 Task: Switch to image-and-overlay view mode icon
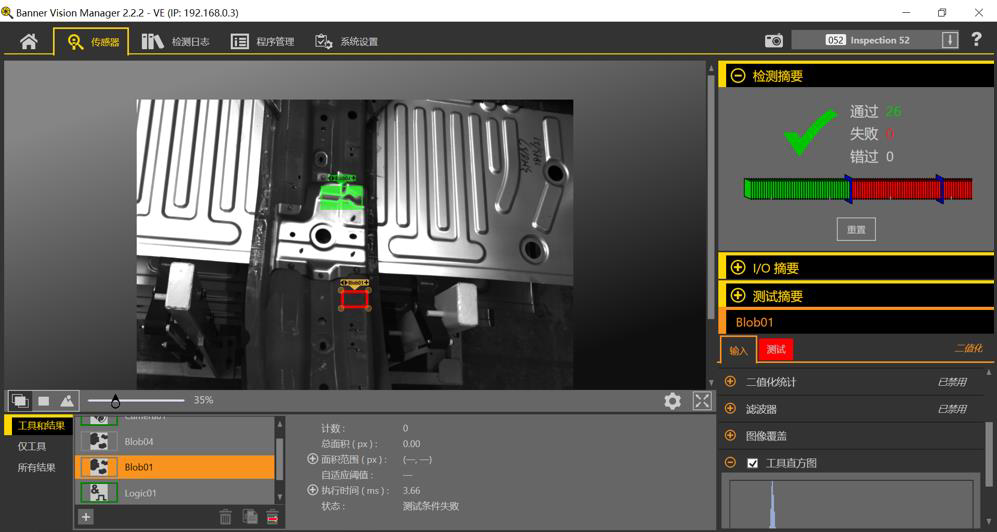click(19, 401)
